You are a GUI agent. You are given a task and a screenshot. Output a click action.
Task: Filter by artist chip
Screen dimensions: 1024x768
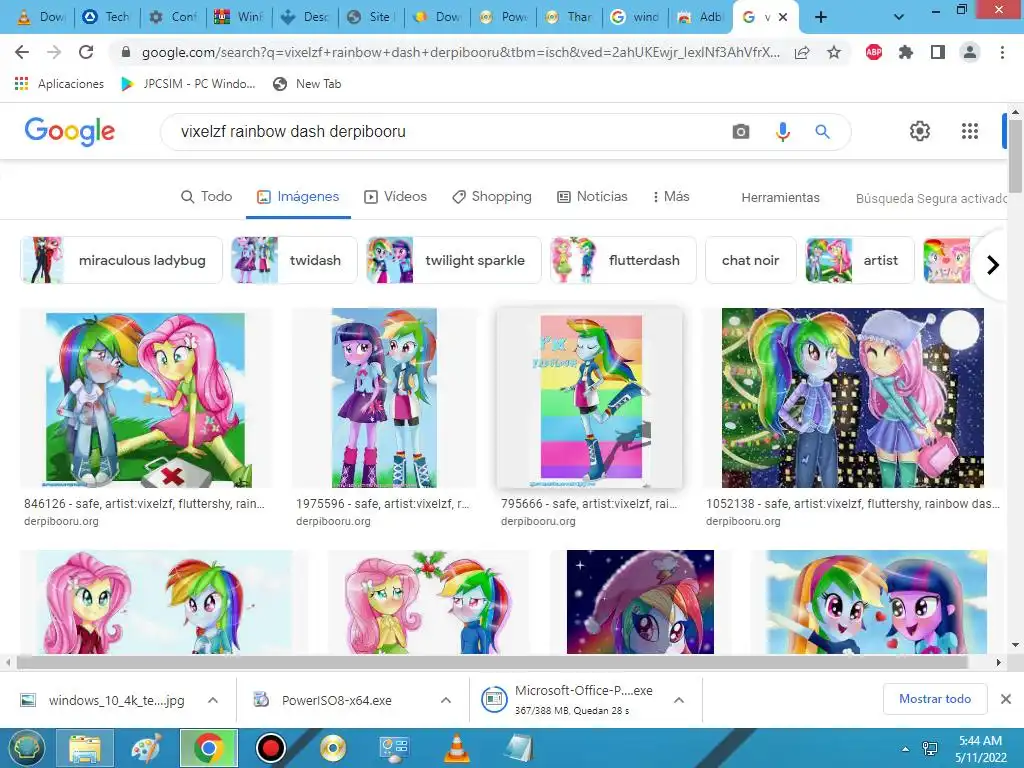(860, 260)
